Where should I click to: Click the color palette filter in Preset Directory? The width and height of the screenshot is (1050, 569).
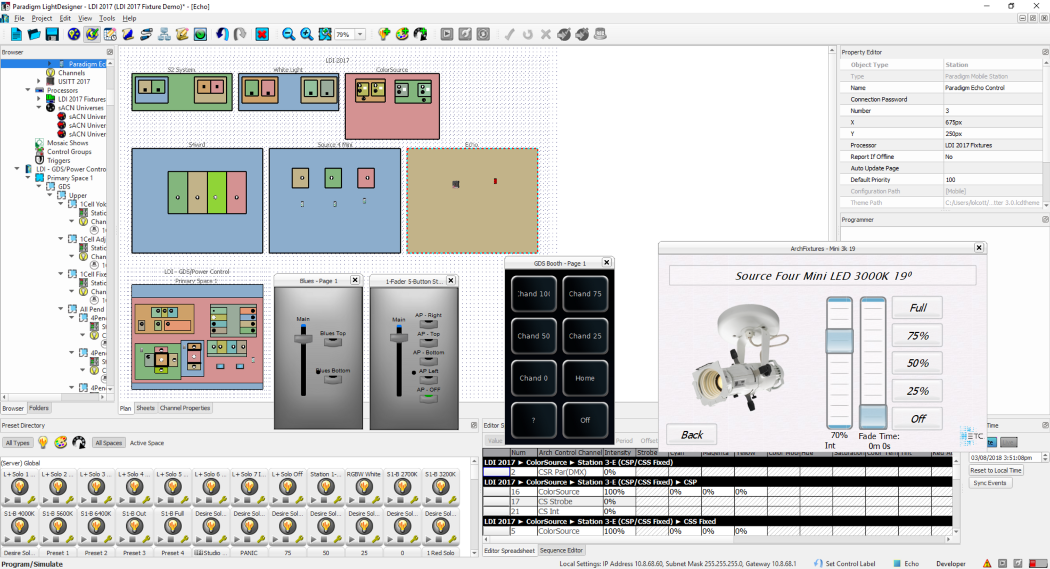(60, 442)
